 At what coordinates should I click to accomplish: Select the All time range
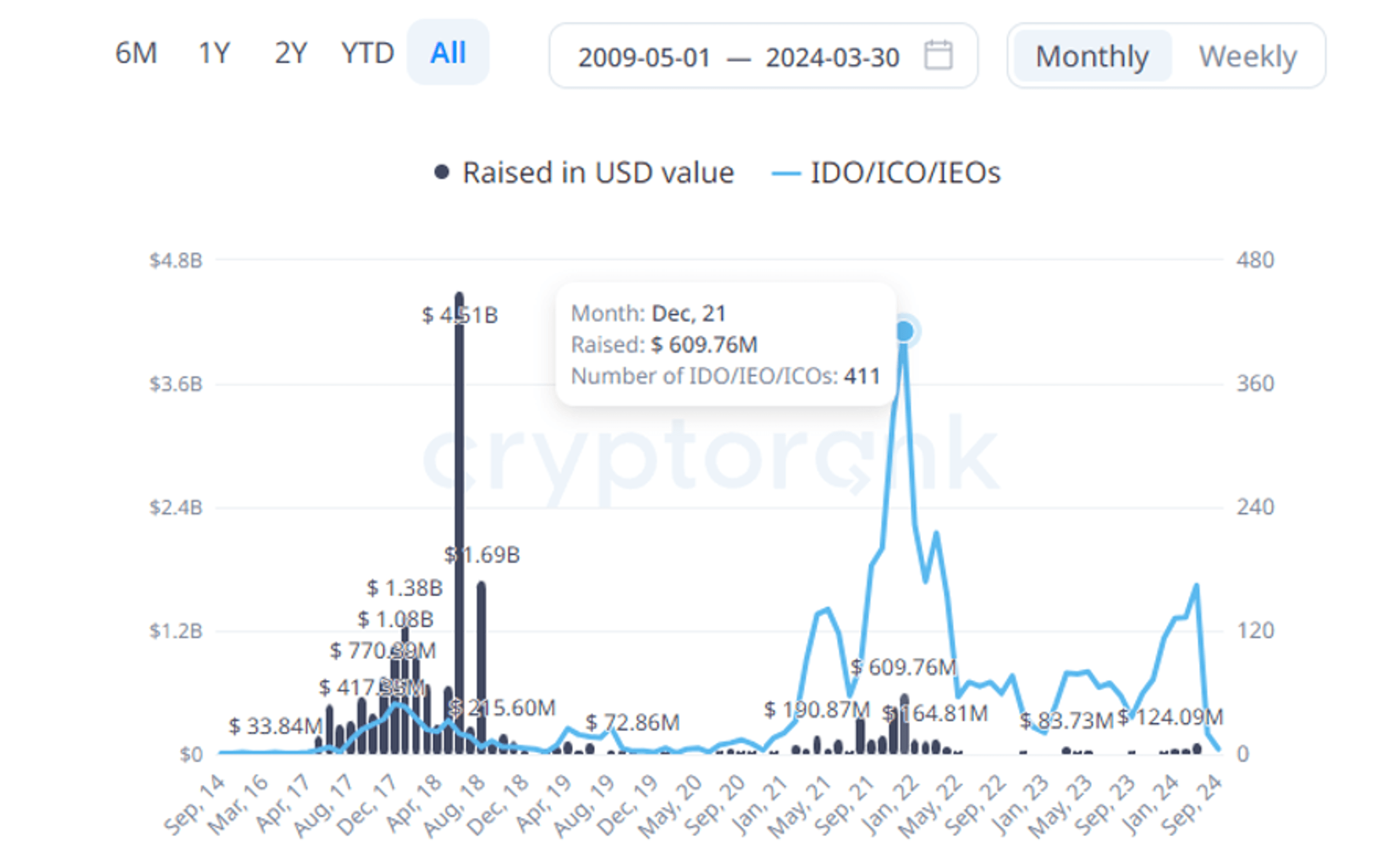click(448, 52)
